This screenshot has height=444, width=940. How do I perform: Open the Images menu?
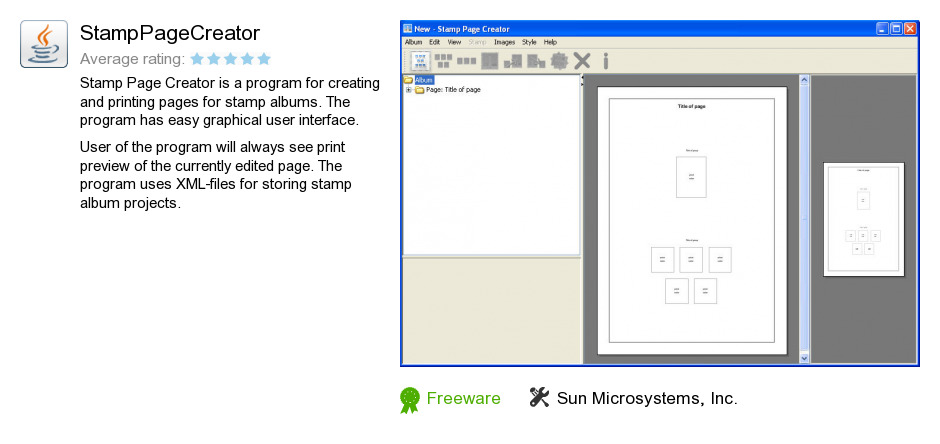504,43
